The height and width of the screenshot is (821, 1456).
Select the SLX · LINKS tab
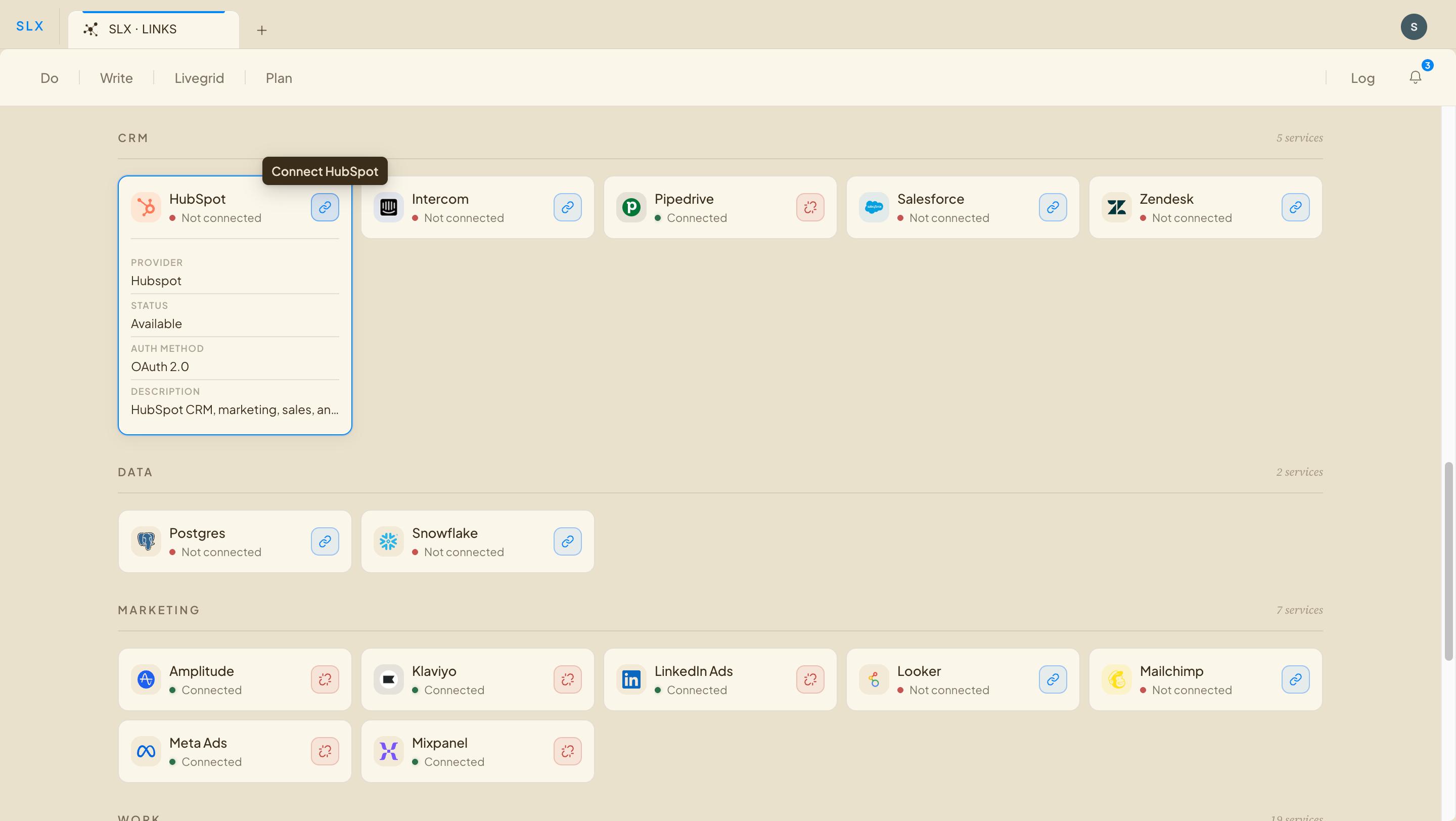153,29
